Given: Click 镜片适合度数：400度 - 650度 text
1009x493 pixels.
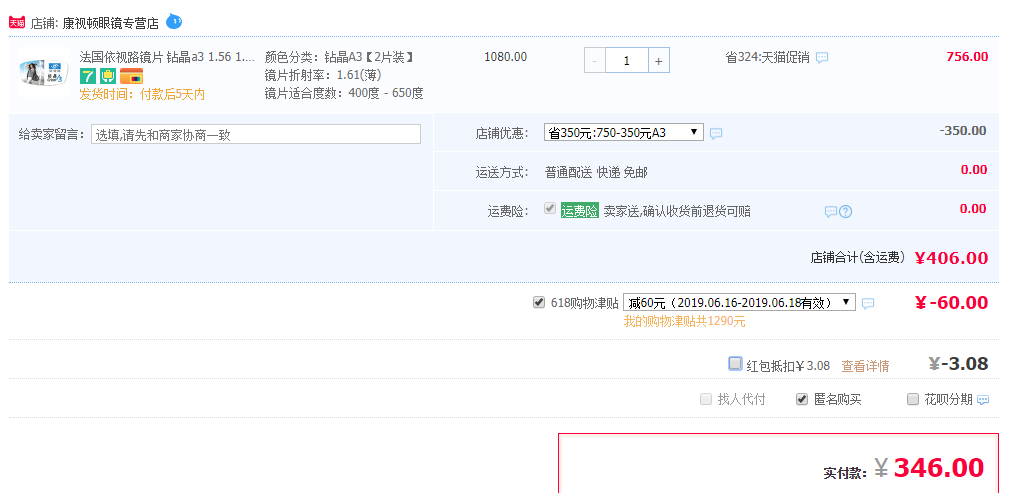Looking at the screenshot, I should (x=344, y=93).
